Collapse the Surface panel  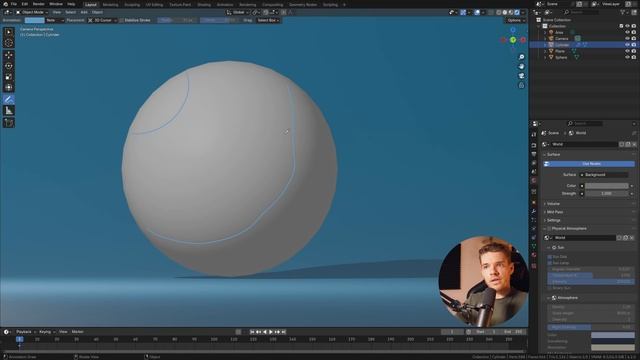click(553, 155)
